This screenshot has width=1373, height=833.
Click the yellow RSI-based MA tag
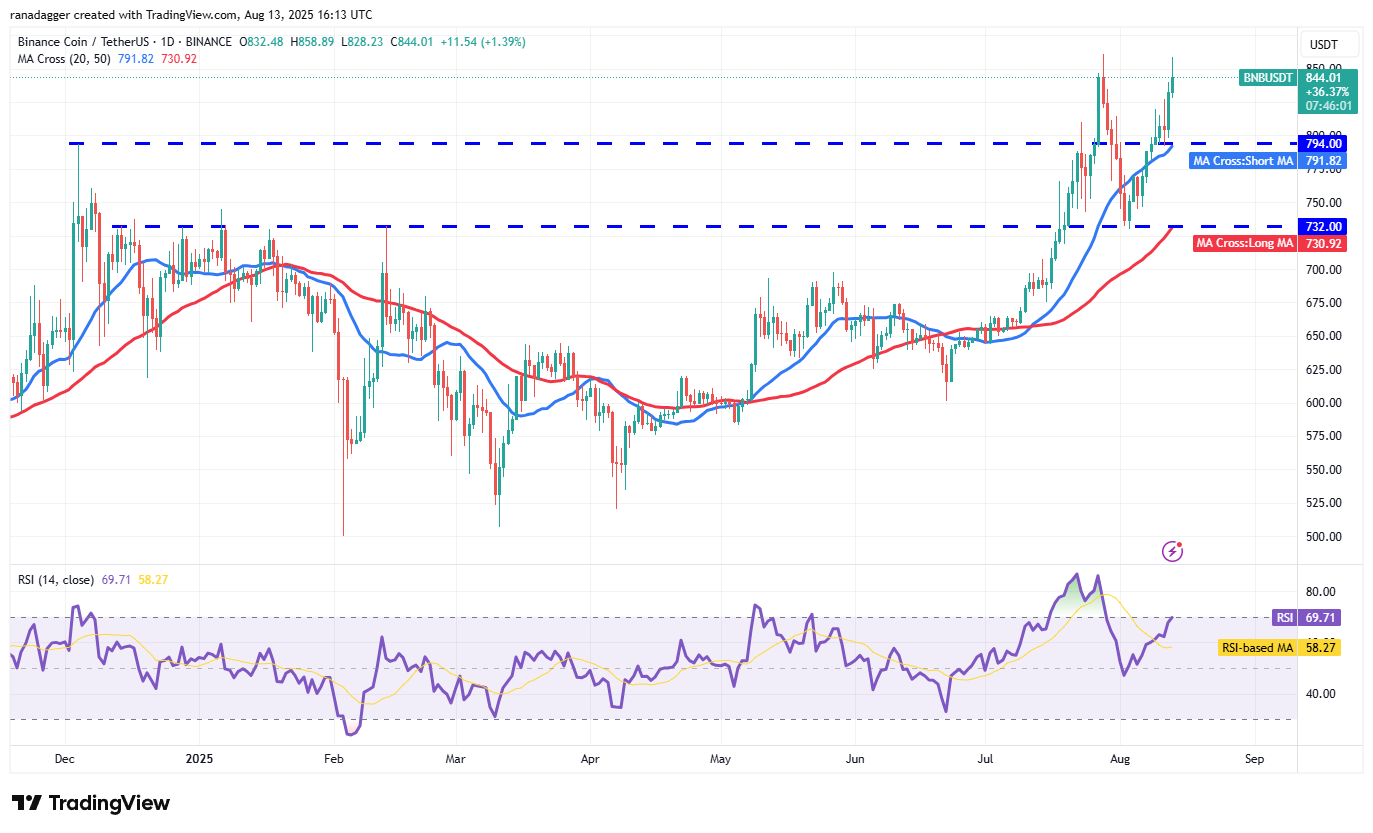point(1256,648)
